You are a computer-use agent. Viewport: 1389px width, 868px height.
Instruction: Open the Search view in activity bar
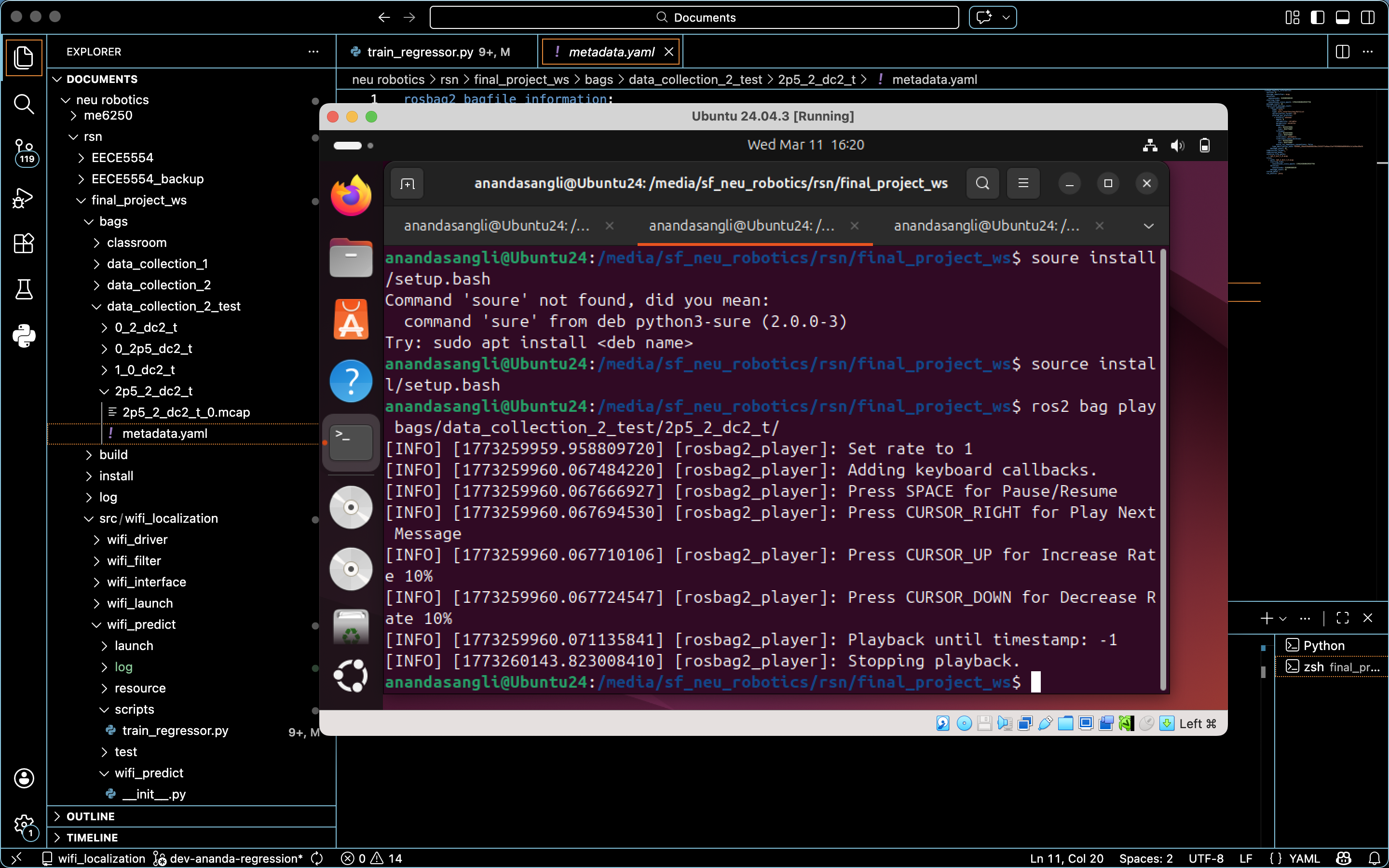click(x=24, y=104)
